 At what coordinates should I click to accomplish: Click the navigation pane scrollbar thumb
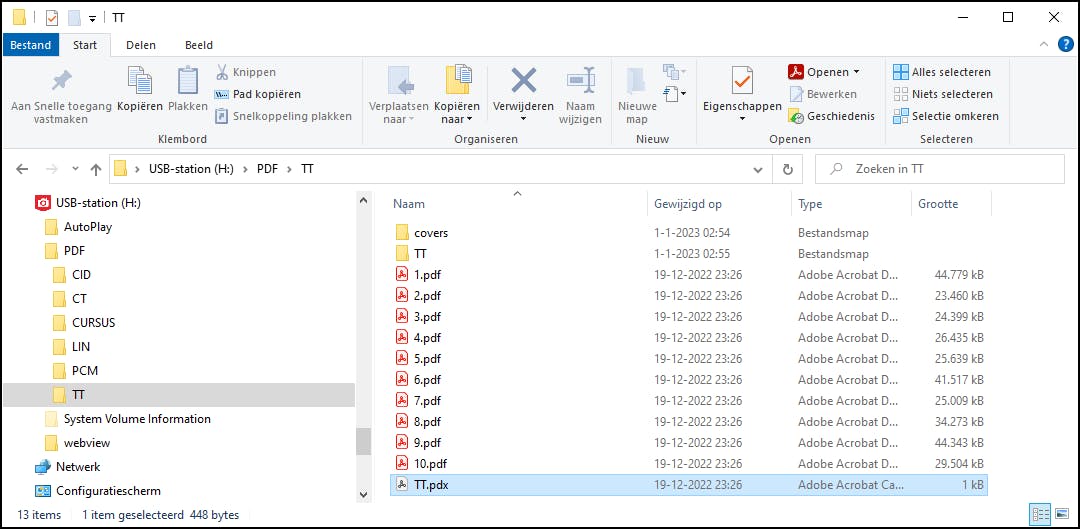coord(364,441)
